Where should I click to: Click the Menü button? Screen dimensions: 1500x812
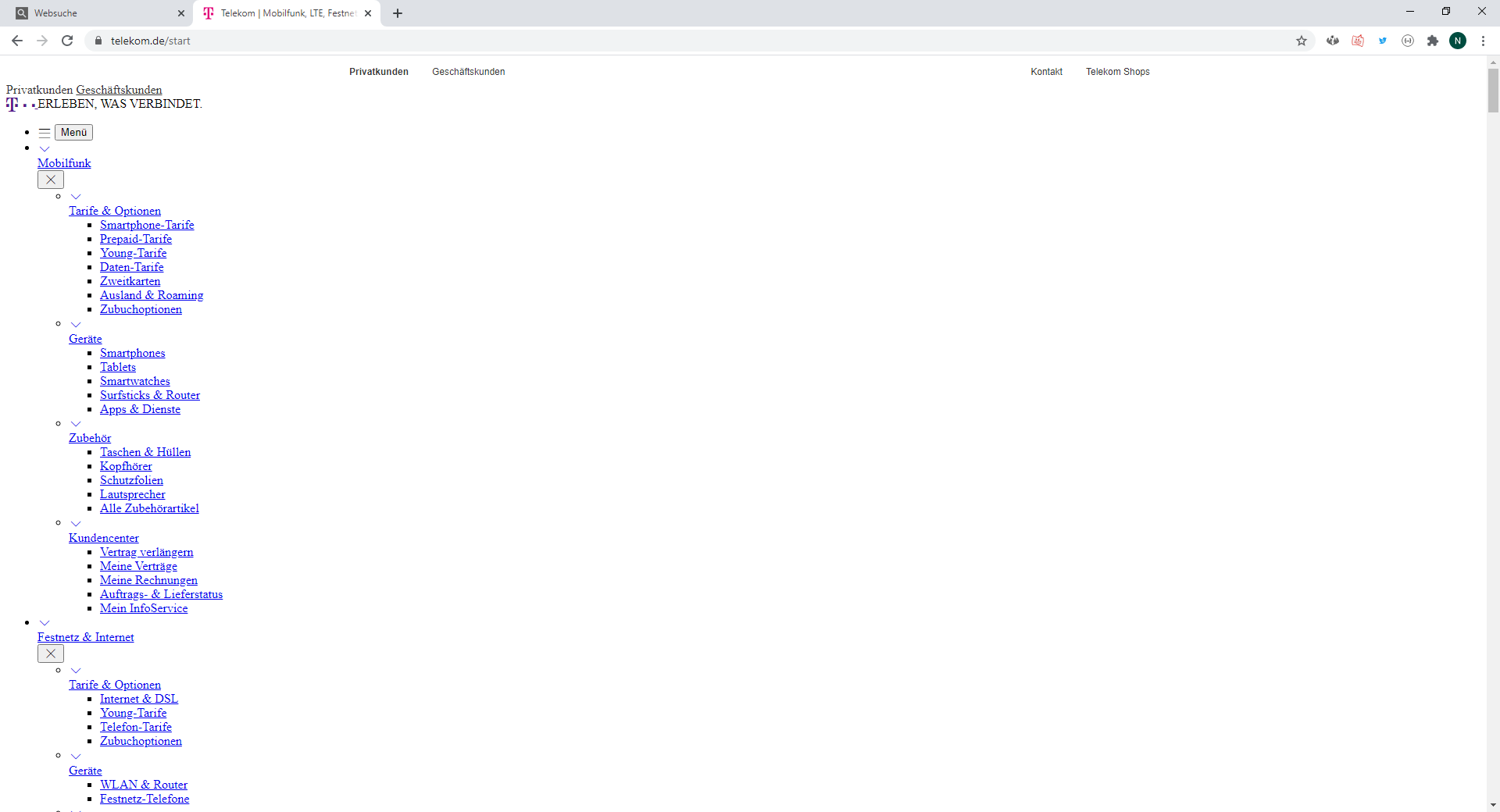(x=73, y=133)
